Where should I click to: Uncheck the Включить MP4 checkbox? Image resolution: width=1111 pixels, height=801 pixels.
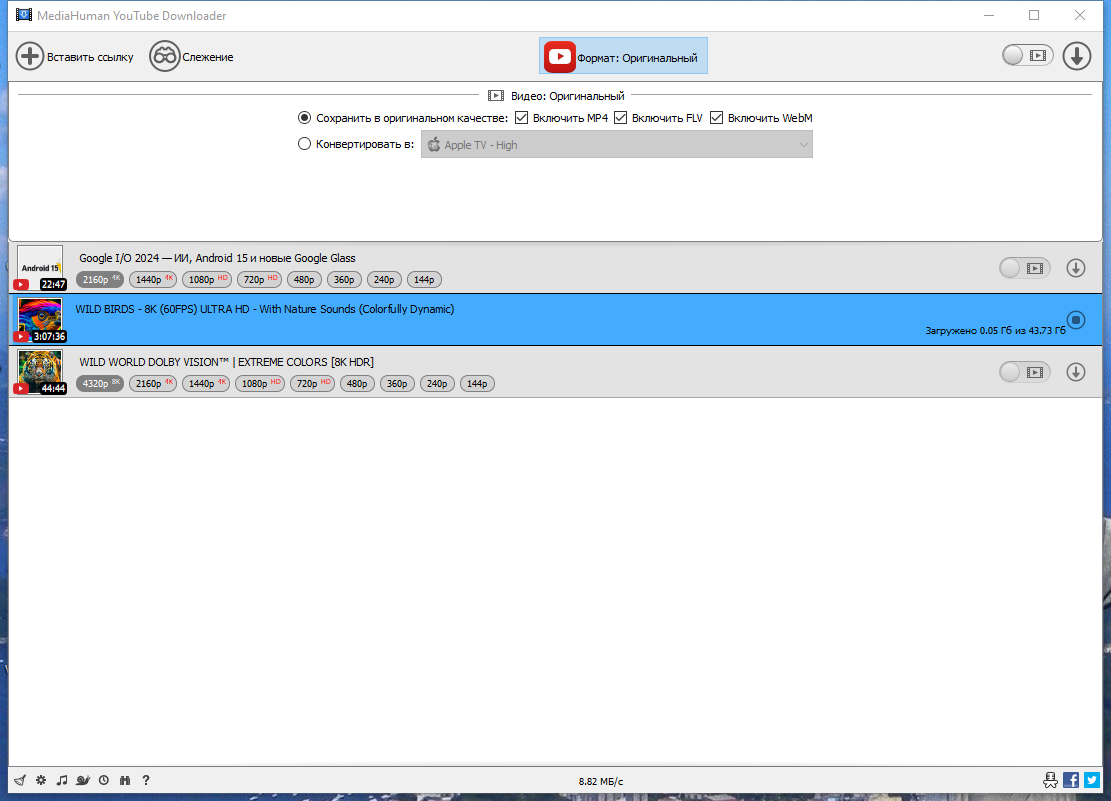521,118
